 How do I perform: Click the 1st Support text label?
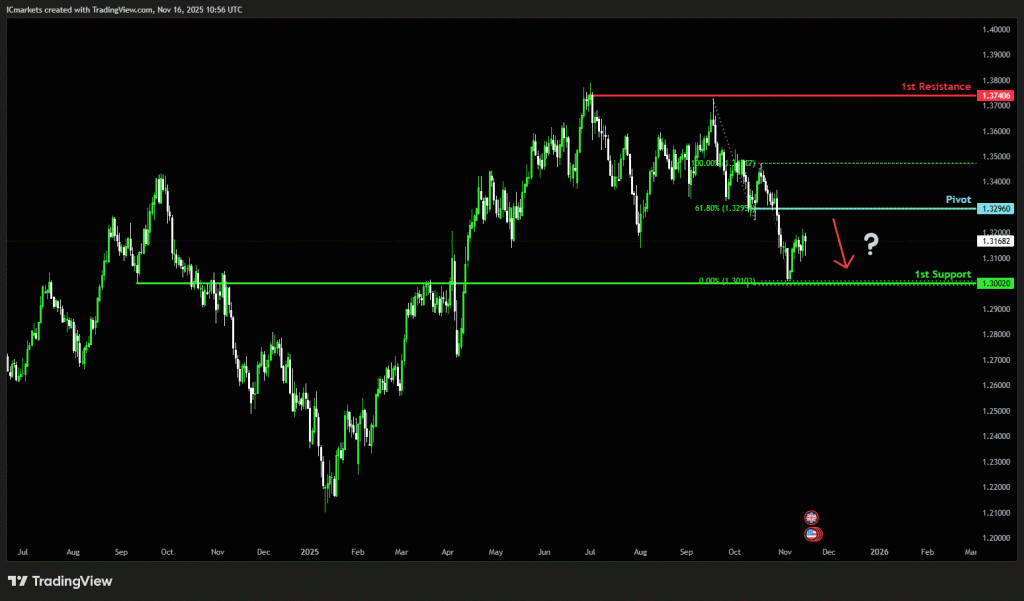[x=942, y=273]
